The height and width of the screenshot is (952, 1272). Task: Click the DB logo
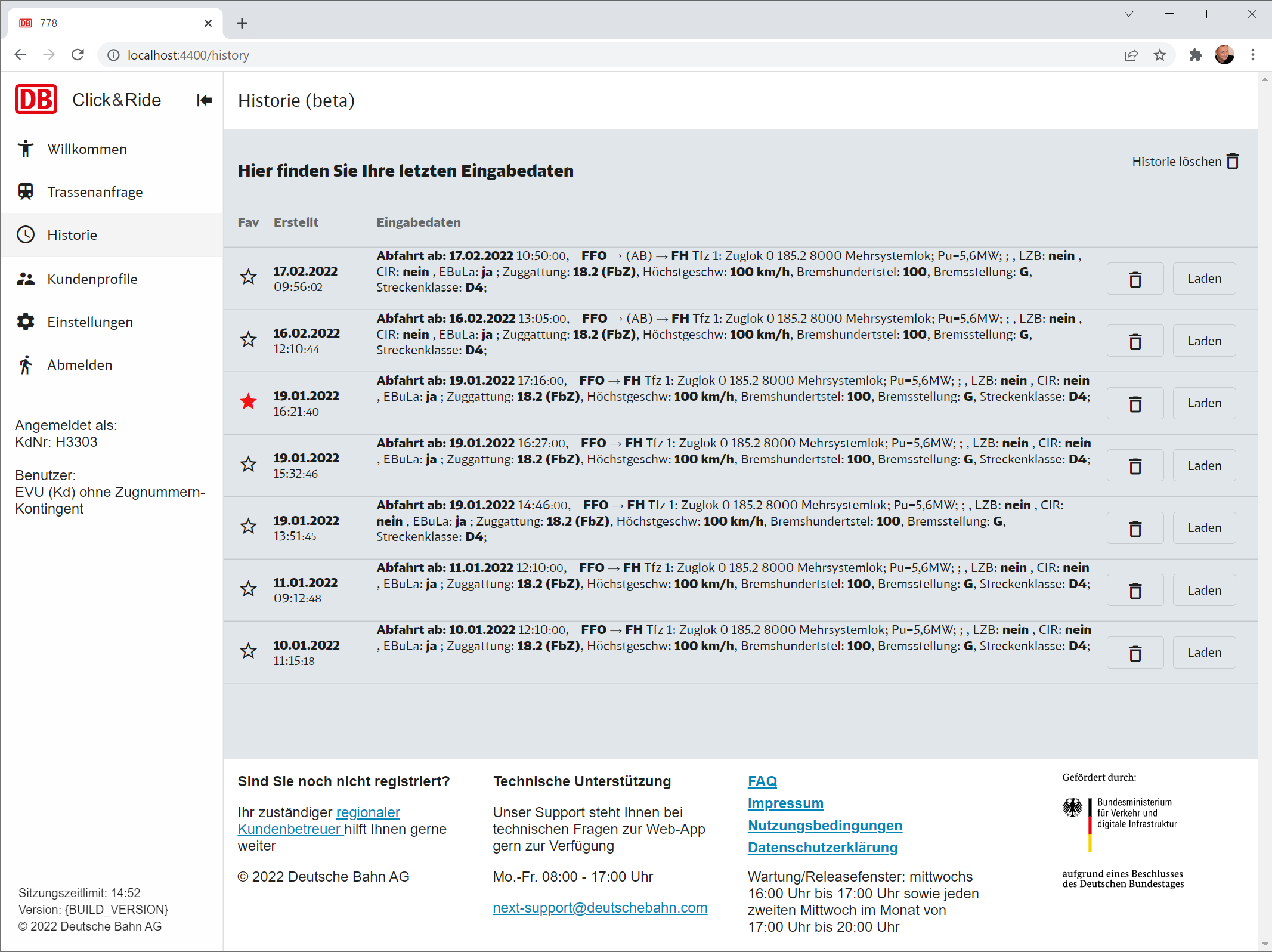point(36,100)
